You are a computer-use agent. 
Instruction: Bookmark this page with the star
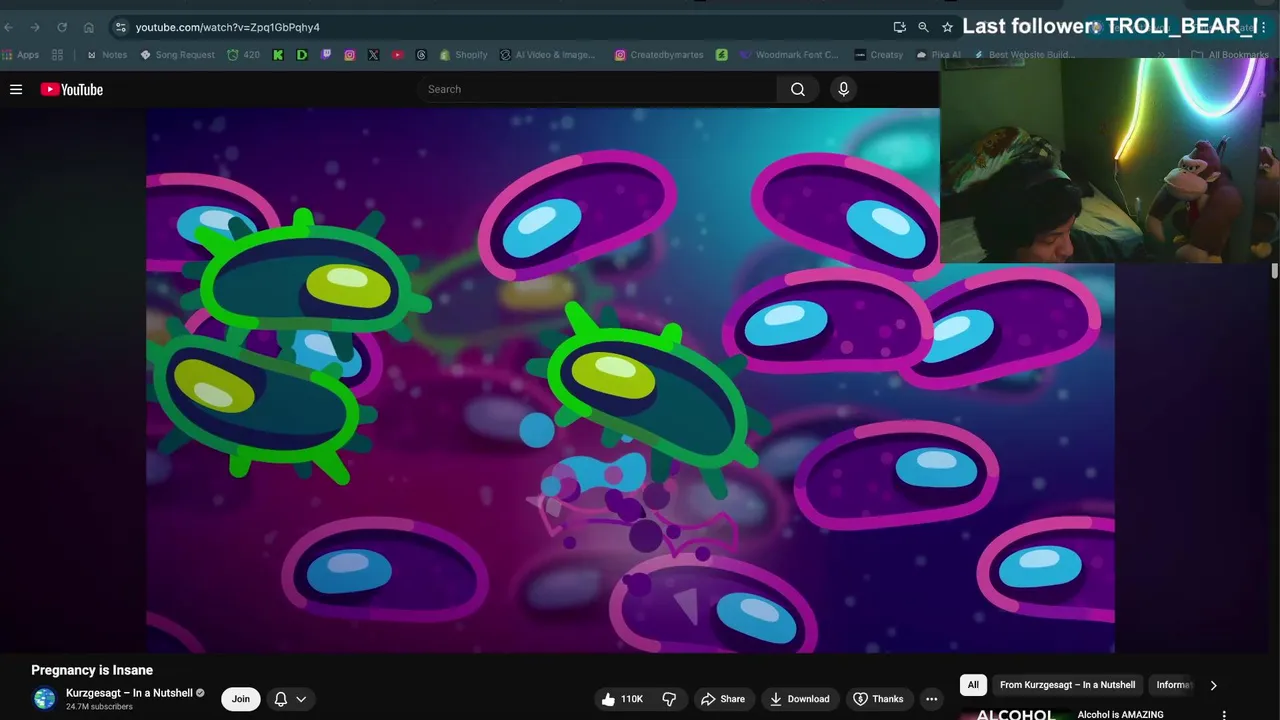[x=947, y=27]
